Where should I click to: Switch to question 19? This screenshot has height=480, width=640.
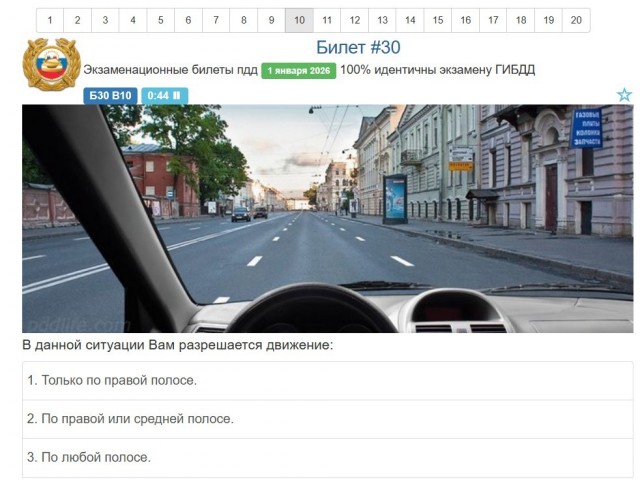click(x=549, y=20)
